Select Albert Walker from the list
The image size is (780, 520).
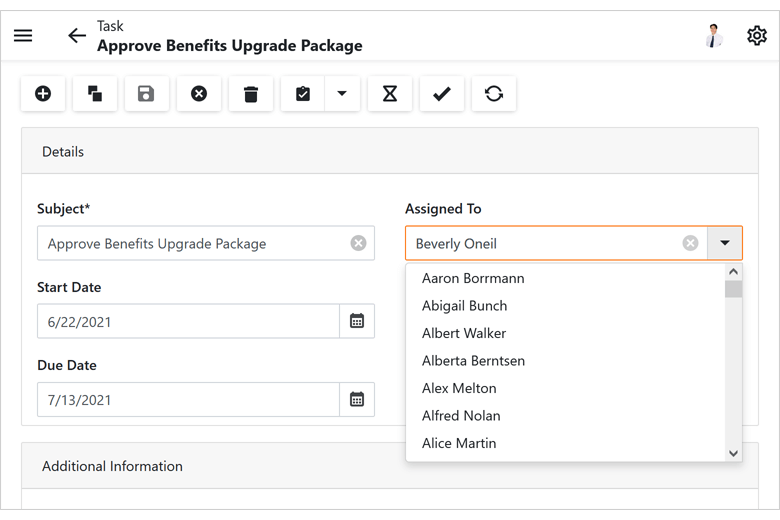tap(464, 333)
